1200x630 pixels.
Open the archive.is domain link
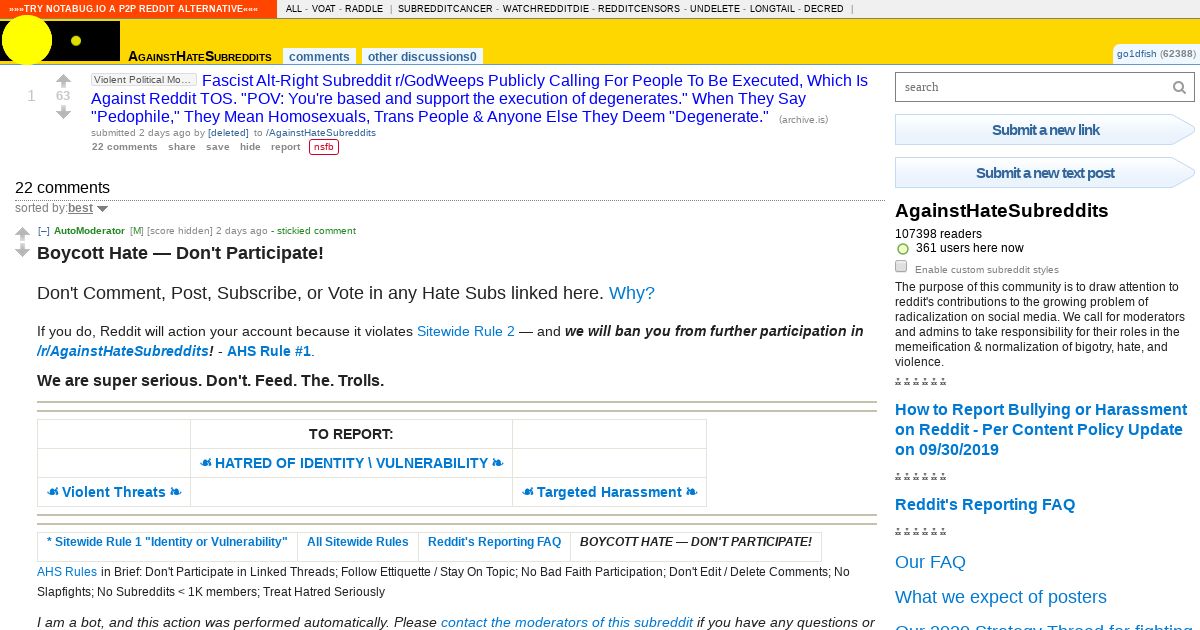[803, 119]
